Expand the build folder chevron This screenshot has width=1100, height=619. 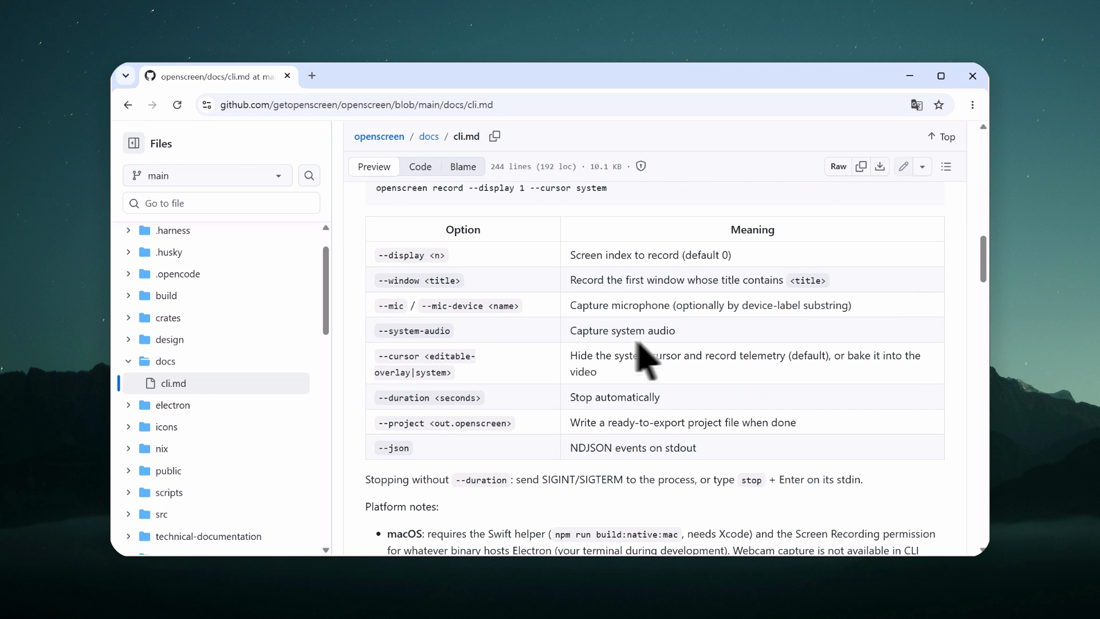pos(128,295)
